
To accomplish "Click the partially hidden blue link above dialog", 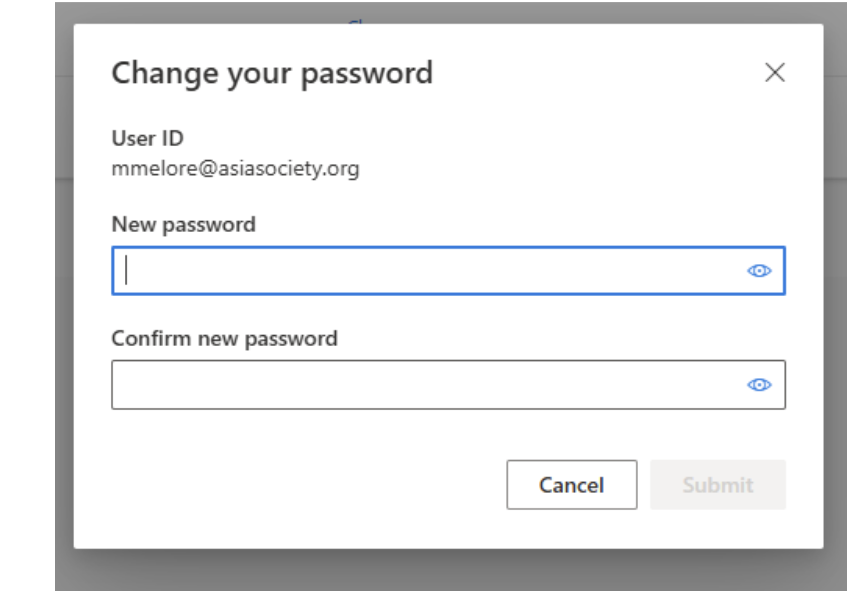I will tap(357, 20).
